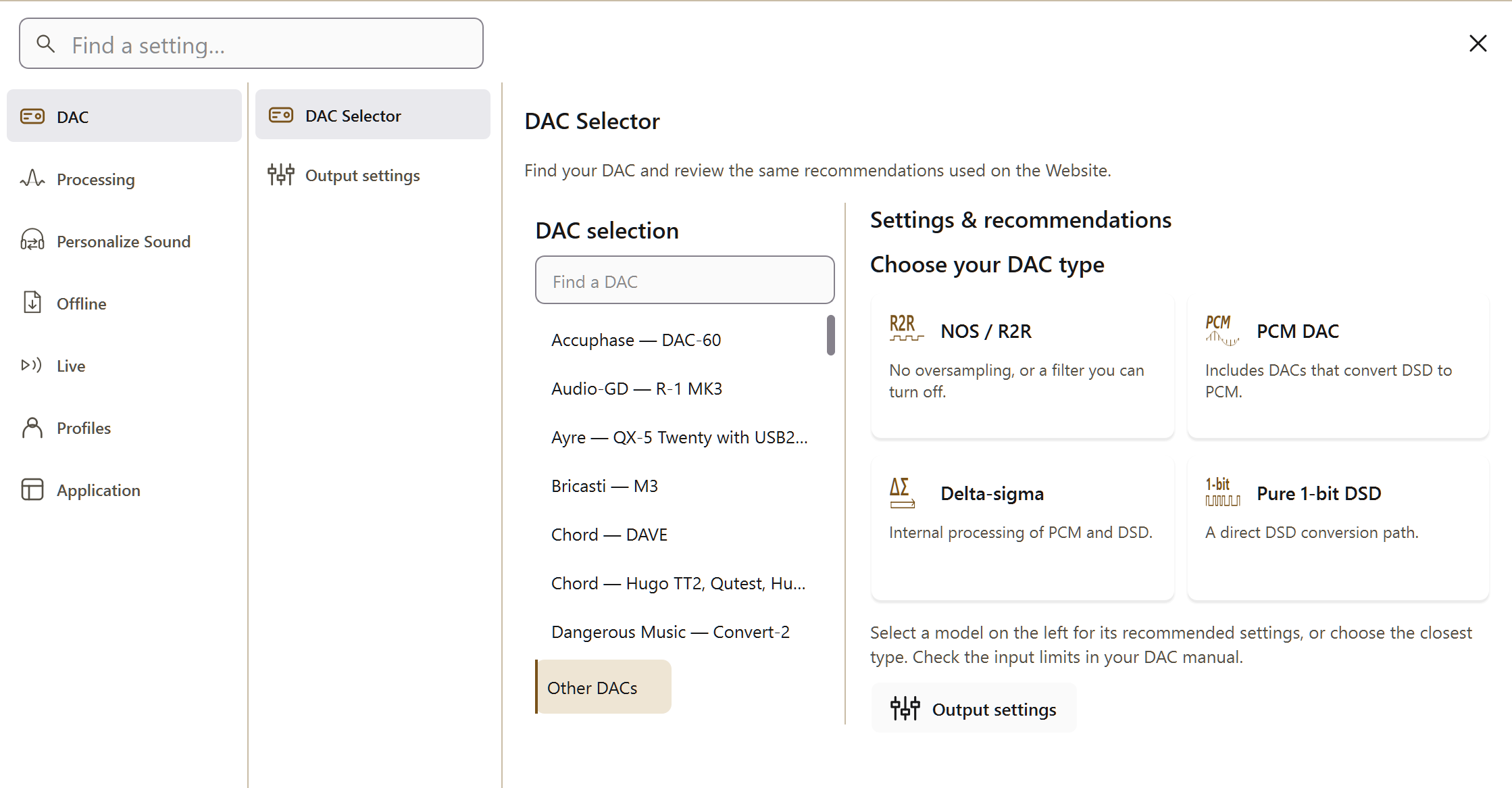
Task: Choose the PCM DAC type title
Action: pos(1298,331)
